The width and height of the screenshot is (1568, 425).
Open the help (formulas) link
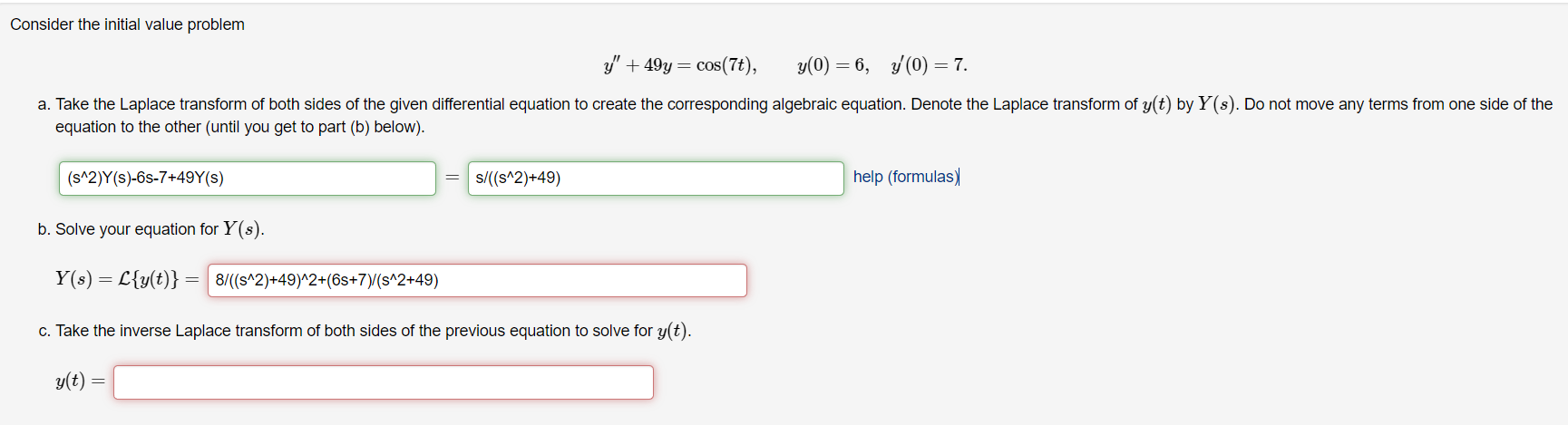tap(905, 177)
